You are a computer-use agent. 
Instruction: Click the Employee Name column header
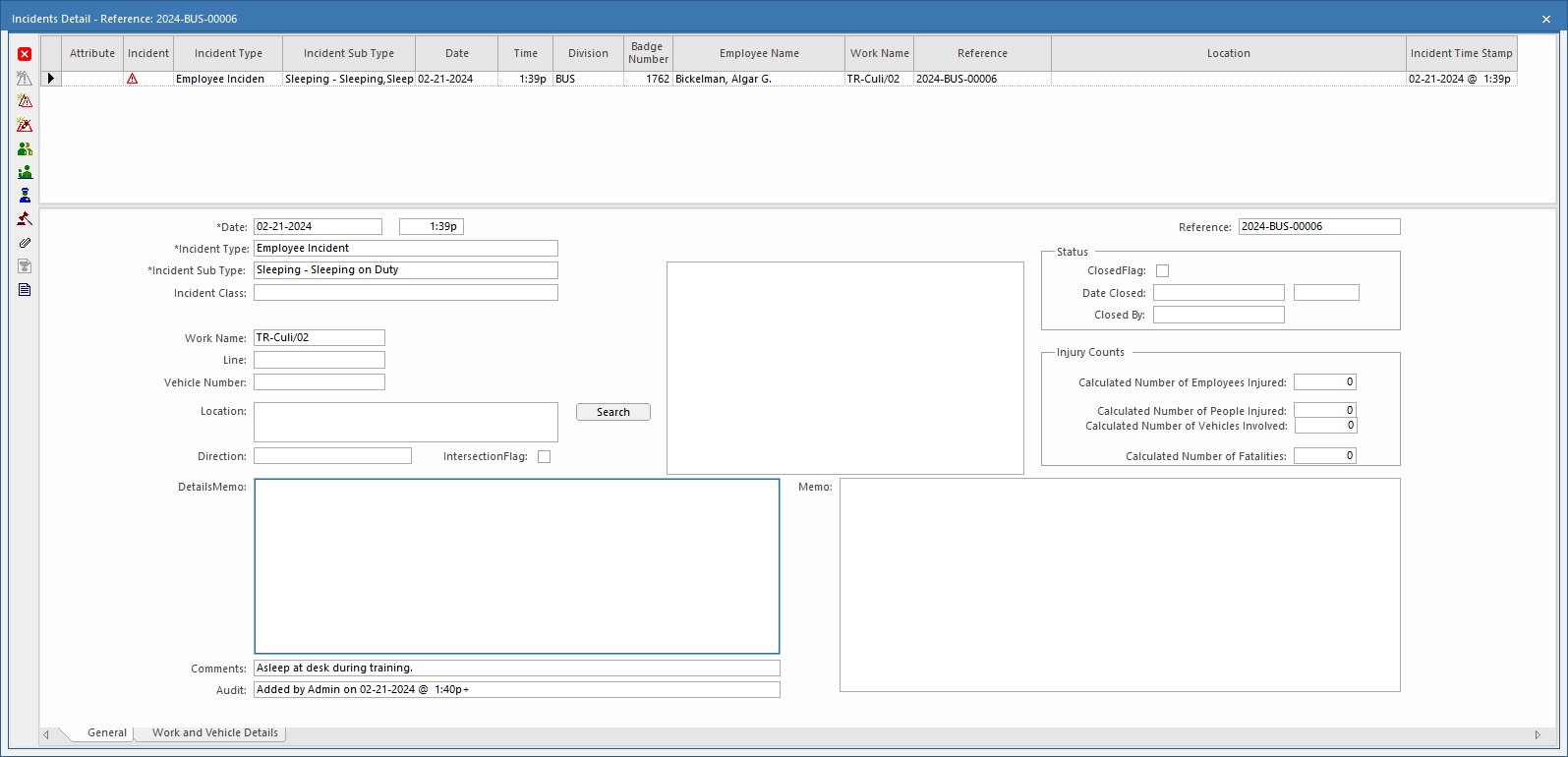(758, 54)
